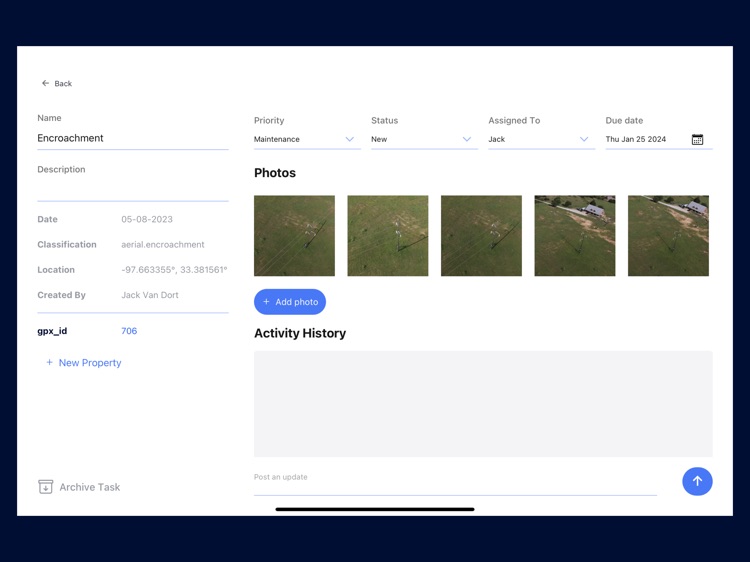Click the Thu Jan 25 2024 date field
750x562 pixels.
pyautogui.click(x=659, y=139)
